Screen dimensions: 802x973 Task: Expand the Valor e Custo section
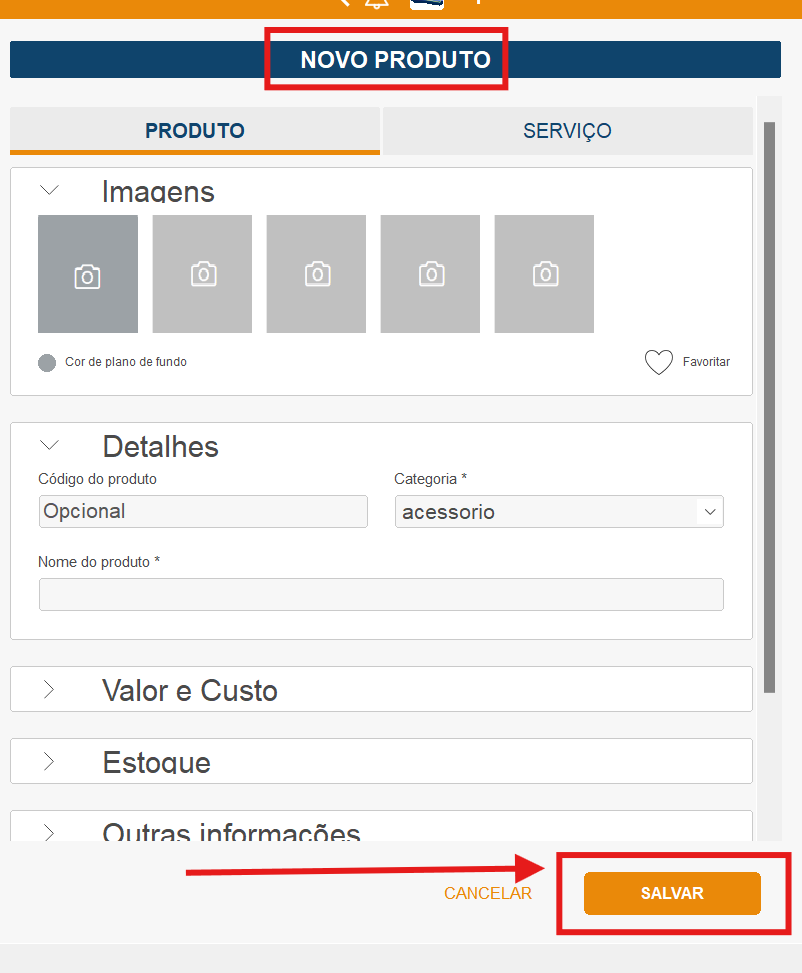[49, 689]
